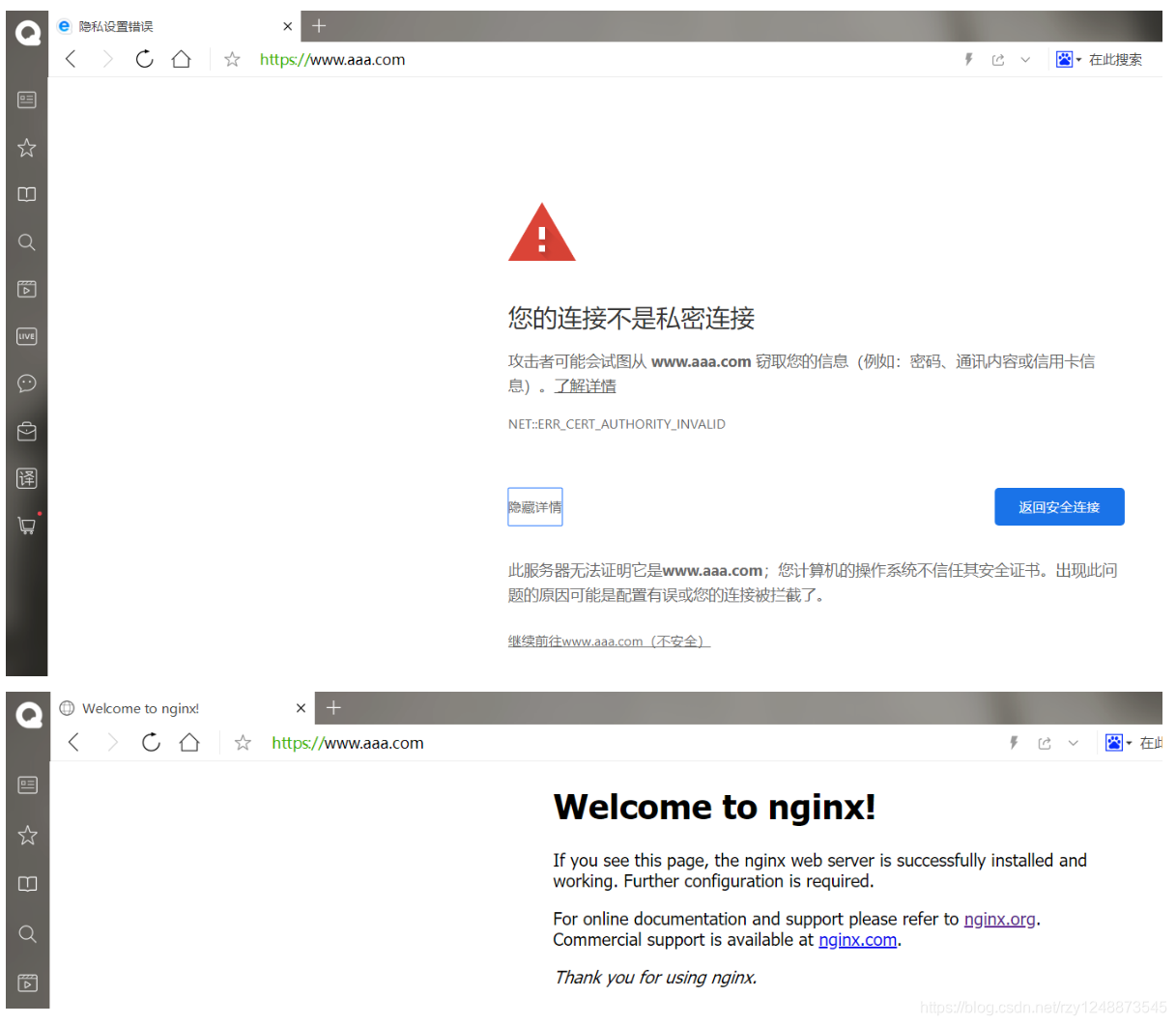This screenshot has width=1176, height=1025.
Task: Open search magnifier in bottom sidebar
Action: [28, 934]
